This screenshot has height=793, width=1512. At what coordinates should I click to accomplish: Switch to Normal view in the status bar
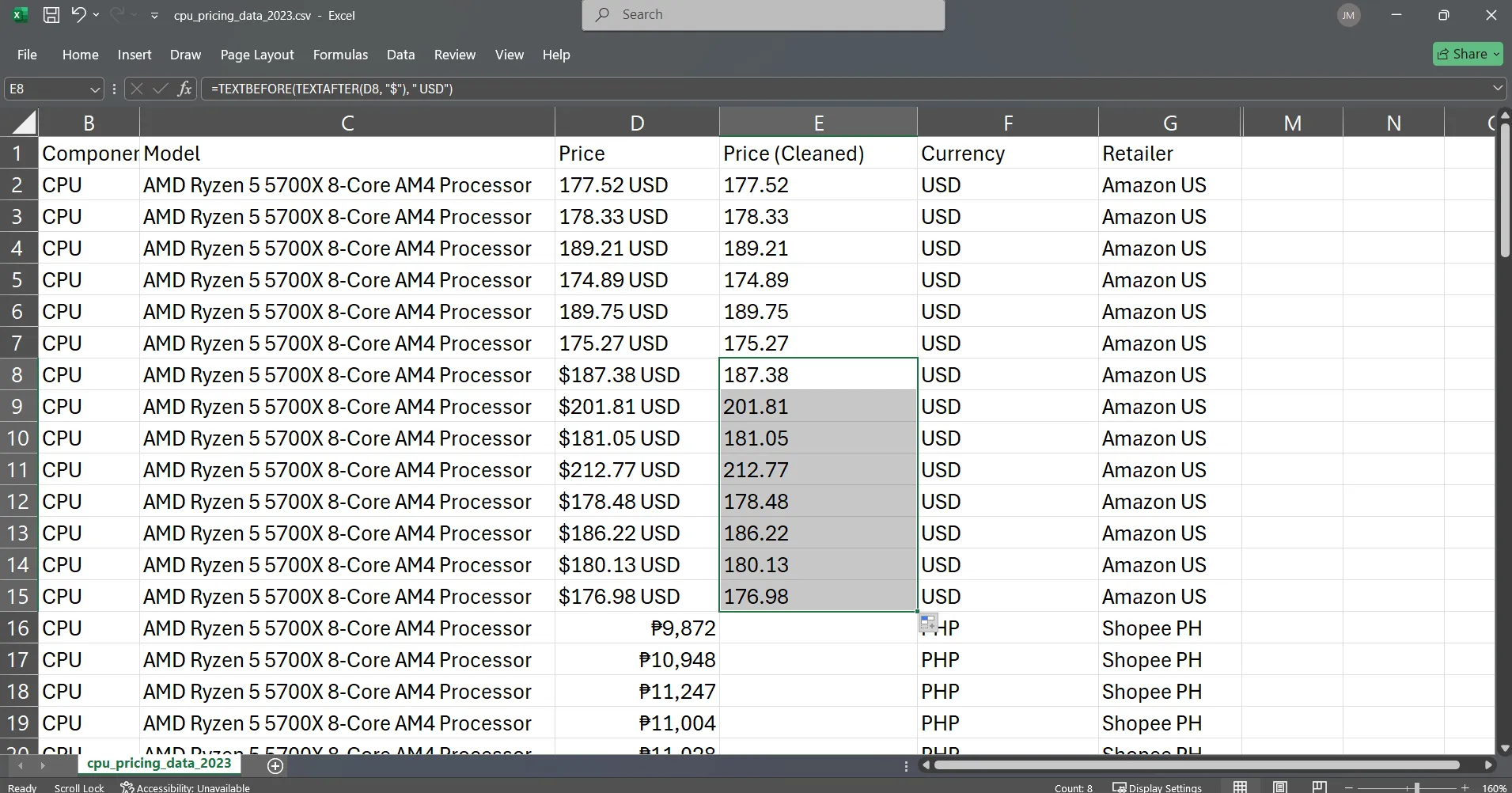[x=1241, y=787]
